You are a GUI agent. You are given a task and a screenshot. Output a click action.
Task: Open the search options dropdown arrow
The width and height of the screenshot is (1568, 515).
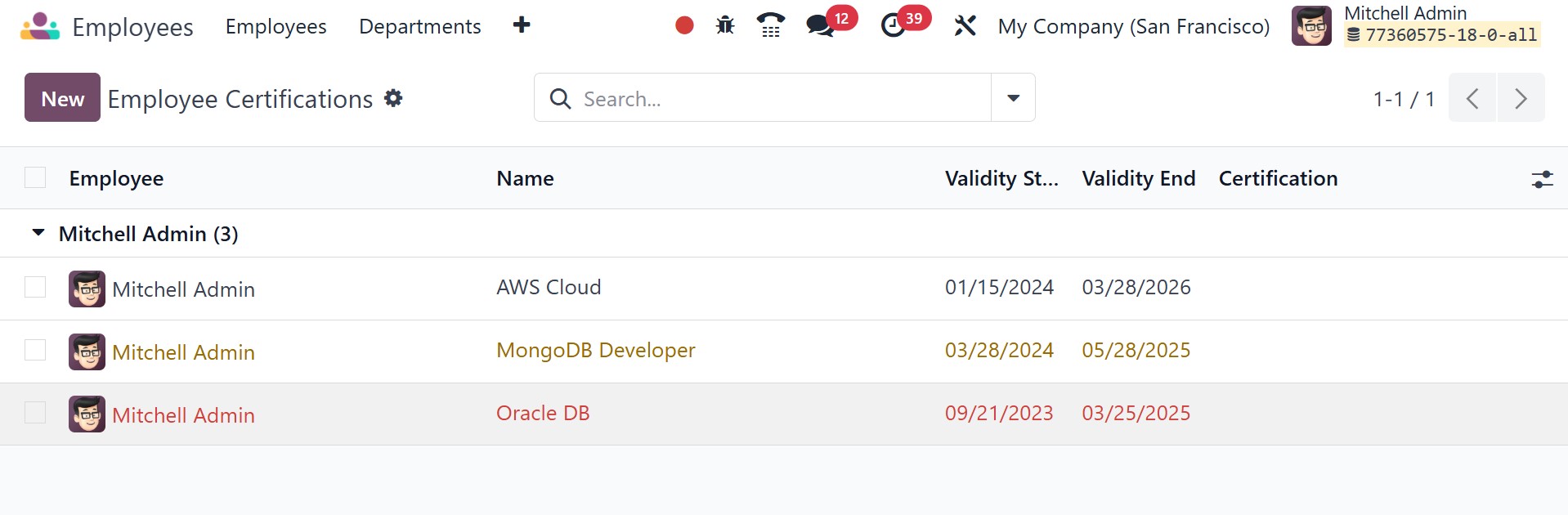1013,98
